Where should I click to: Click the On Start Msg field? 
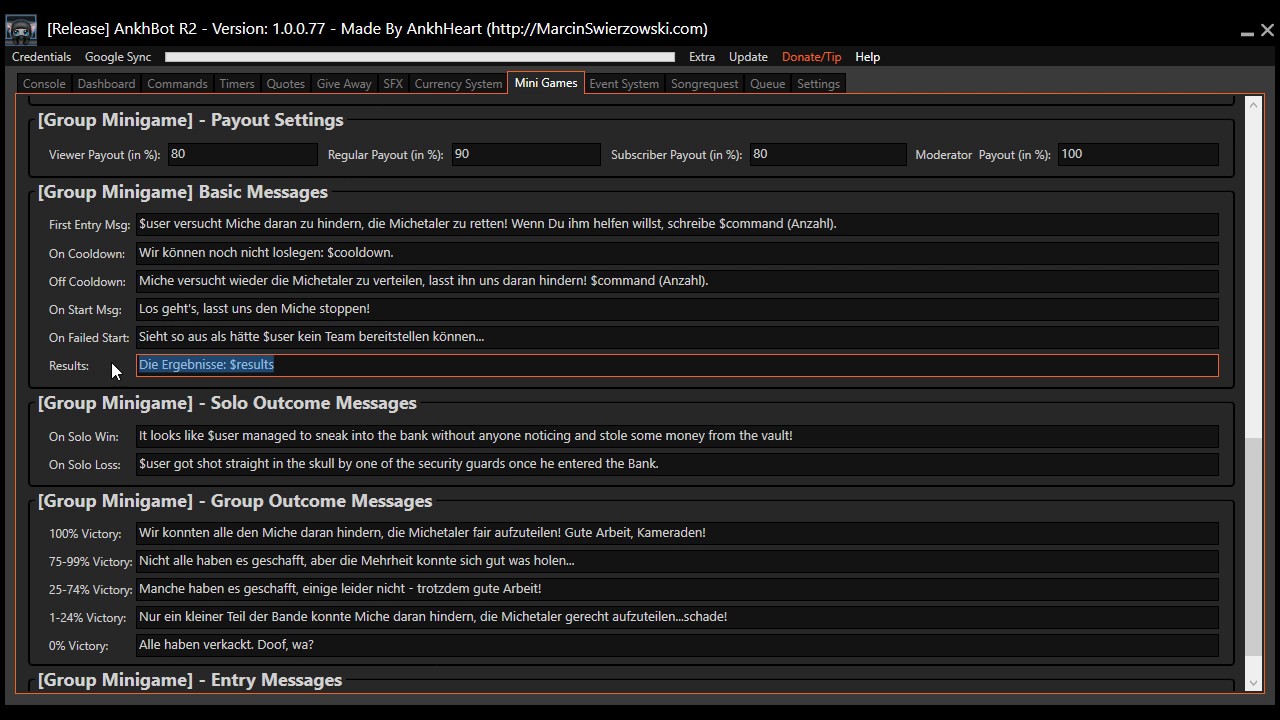pos(677,309)
